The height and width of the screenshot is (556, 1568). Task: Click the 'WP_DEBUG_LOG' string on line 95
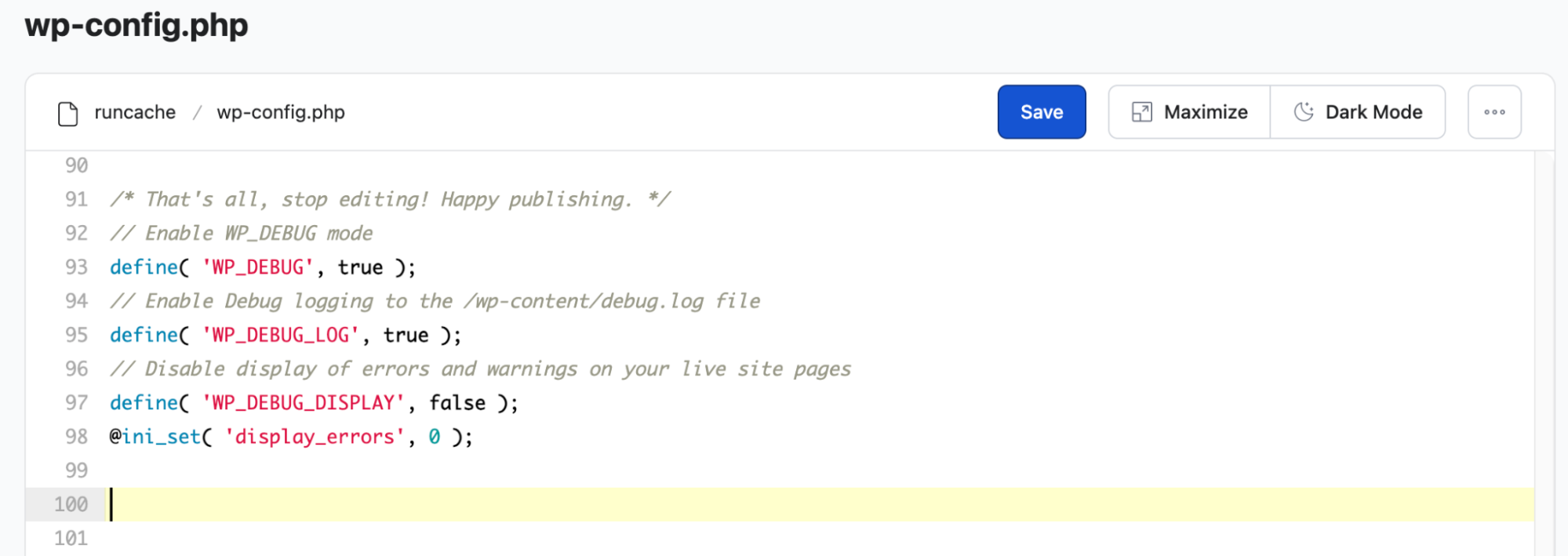281,336
